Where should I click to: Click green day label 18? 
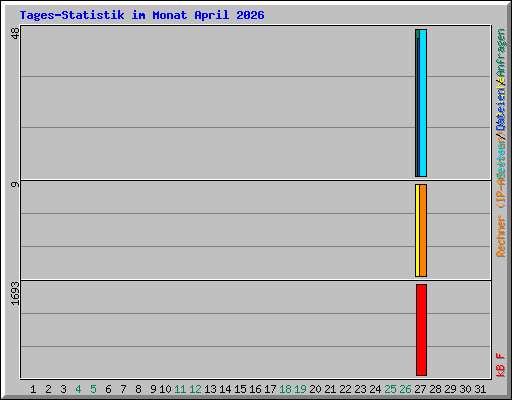pos(285,389)
